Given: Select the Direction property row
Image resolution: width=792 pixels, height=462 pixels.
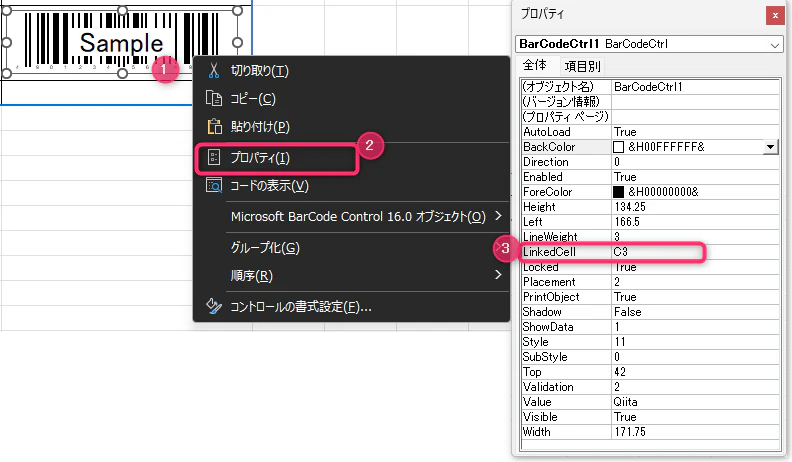Looking at the screenshot, I should point(650,162).
